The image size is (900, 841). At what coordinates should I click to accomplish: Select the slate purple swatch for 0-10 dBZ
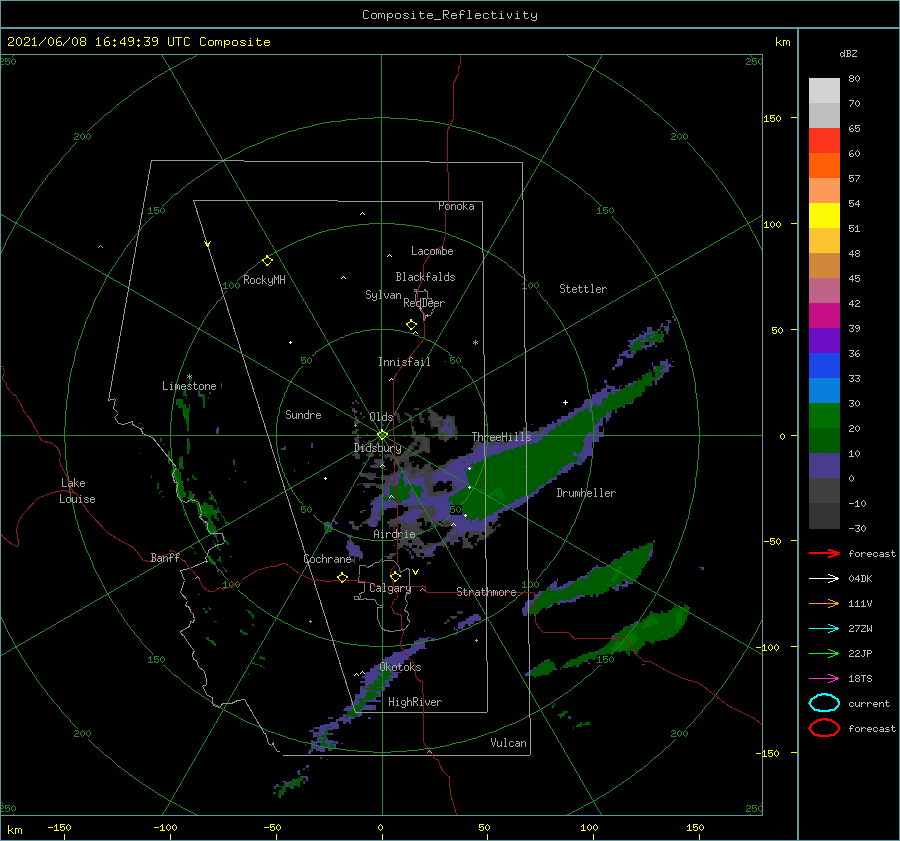tap(824, 465)
